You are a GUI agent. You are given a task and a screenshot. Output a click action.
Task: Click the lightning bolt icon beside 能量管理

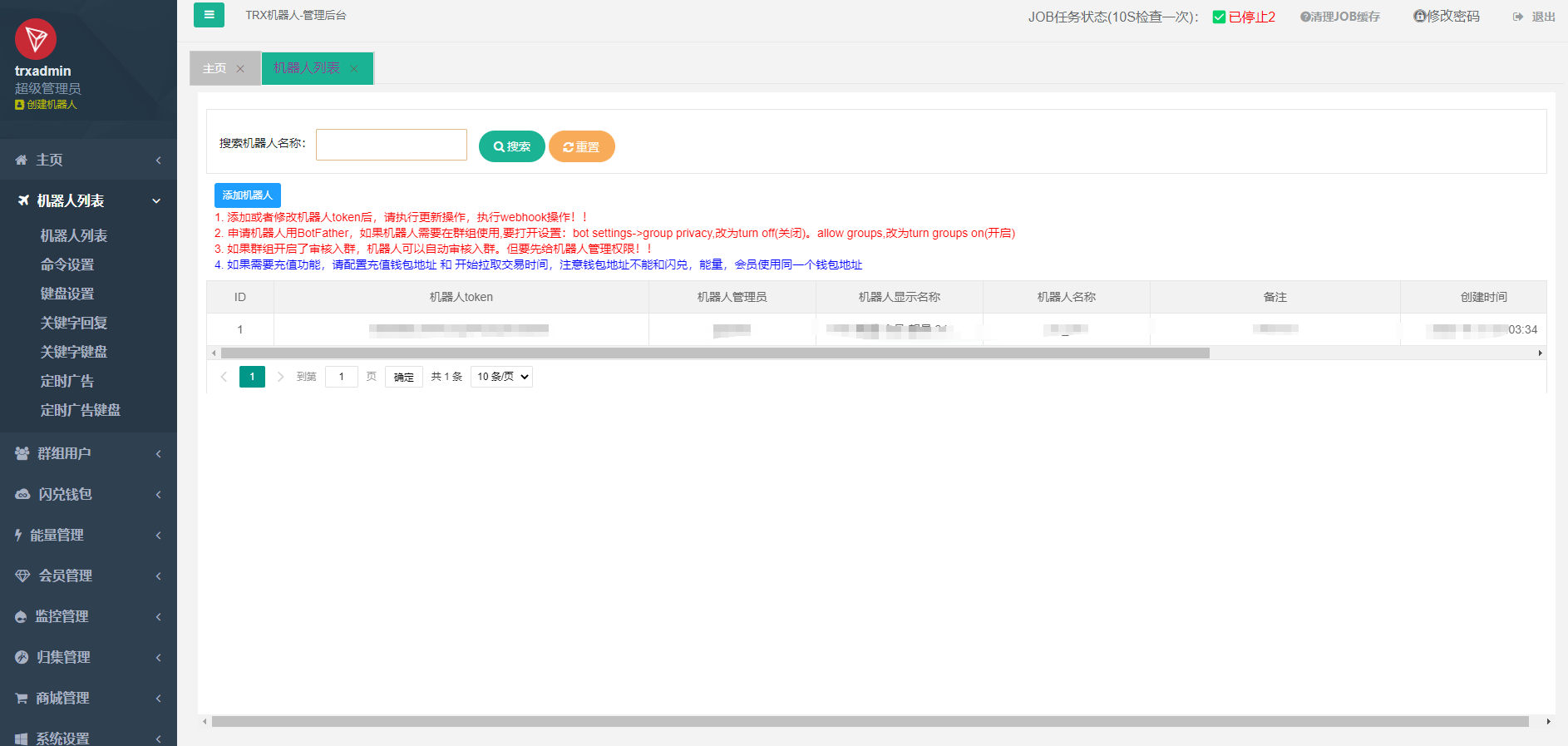click(18, 535)
